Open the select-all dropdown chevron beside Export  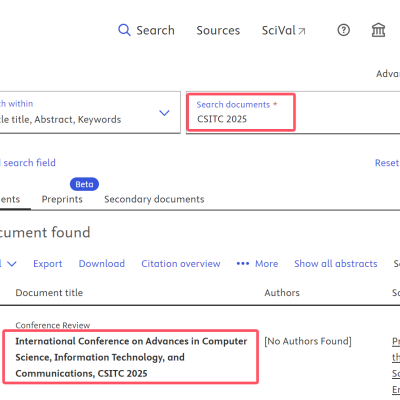coord(12,264)
